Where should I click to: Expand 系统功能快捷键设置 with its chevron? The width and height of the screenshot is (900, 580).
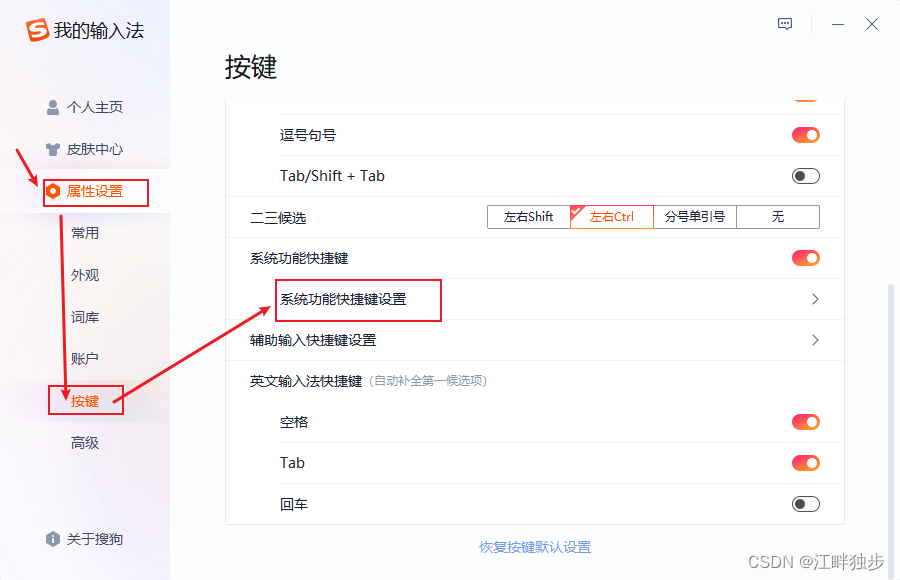click(x=816, y=299)
